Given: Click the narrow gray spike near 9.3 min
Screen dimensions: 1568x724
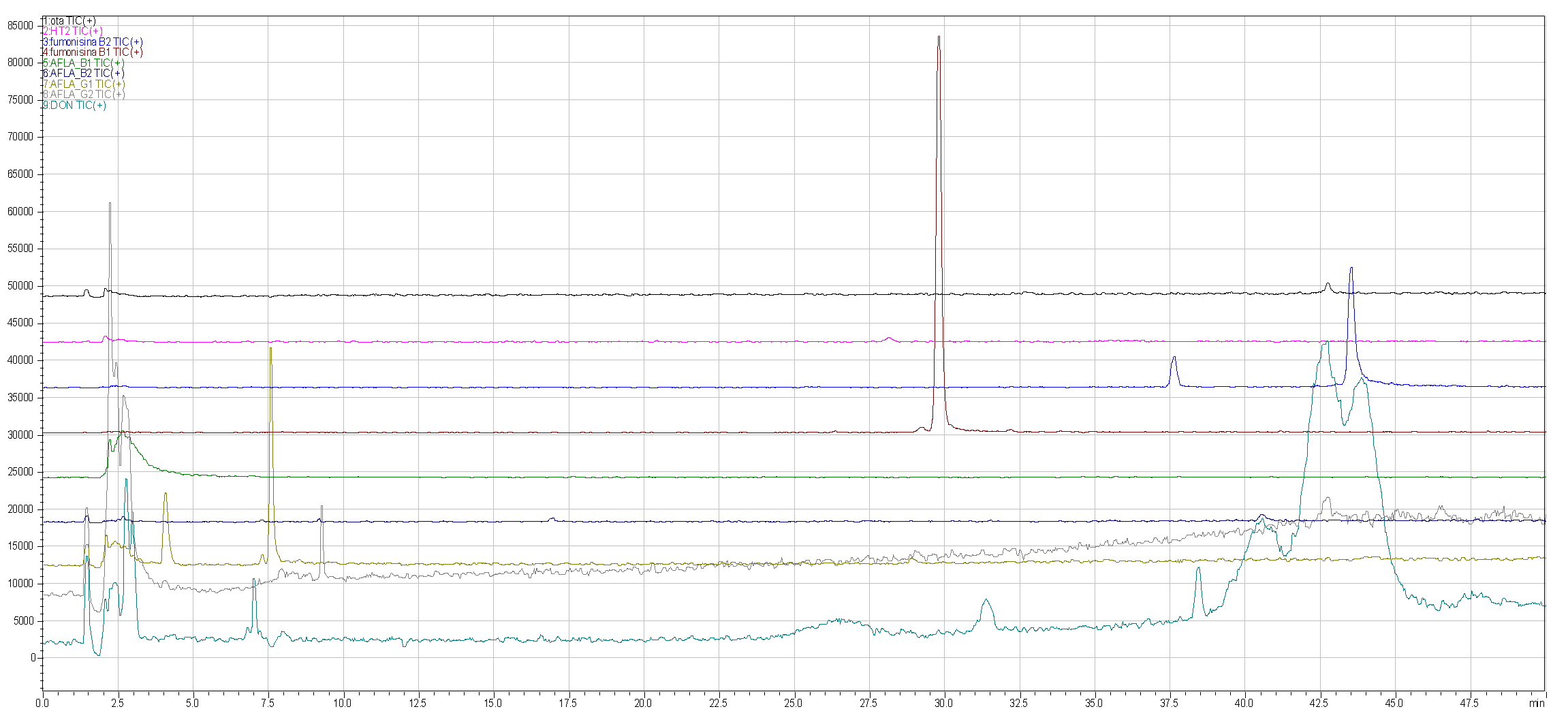Looking at the screenshot, I should tap(322, 507).
